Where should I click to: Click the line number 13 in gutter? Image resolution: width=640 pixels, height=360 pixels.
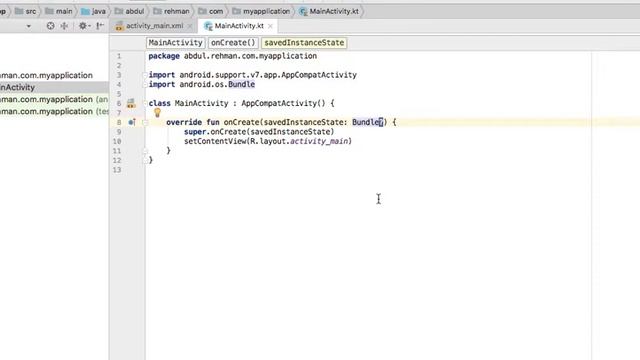(x=118, y=170)
